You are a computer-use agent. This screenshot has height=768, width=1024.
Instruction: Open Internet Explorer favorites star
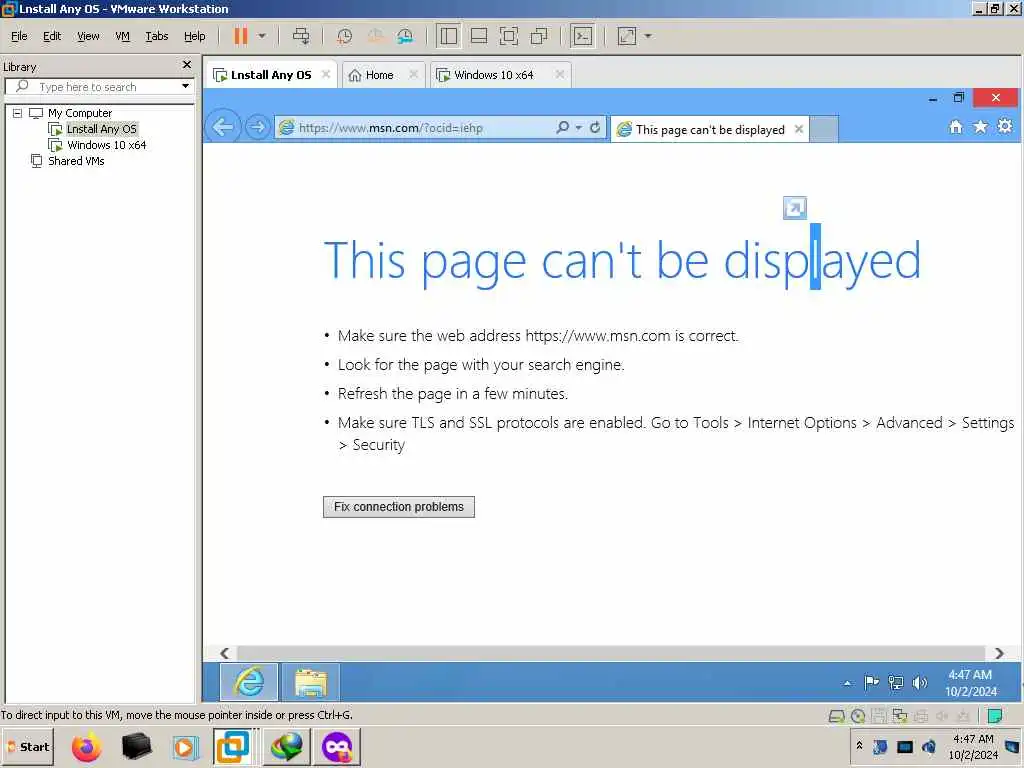[x=980, y=127]
